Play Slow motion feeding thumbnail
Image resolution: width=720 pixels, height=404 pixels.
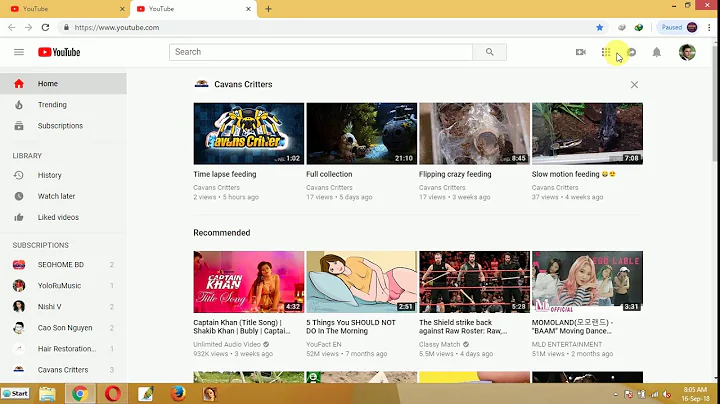coord(587,134)
